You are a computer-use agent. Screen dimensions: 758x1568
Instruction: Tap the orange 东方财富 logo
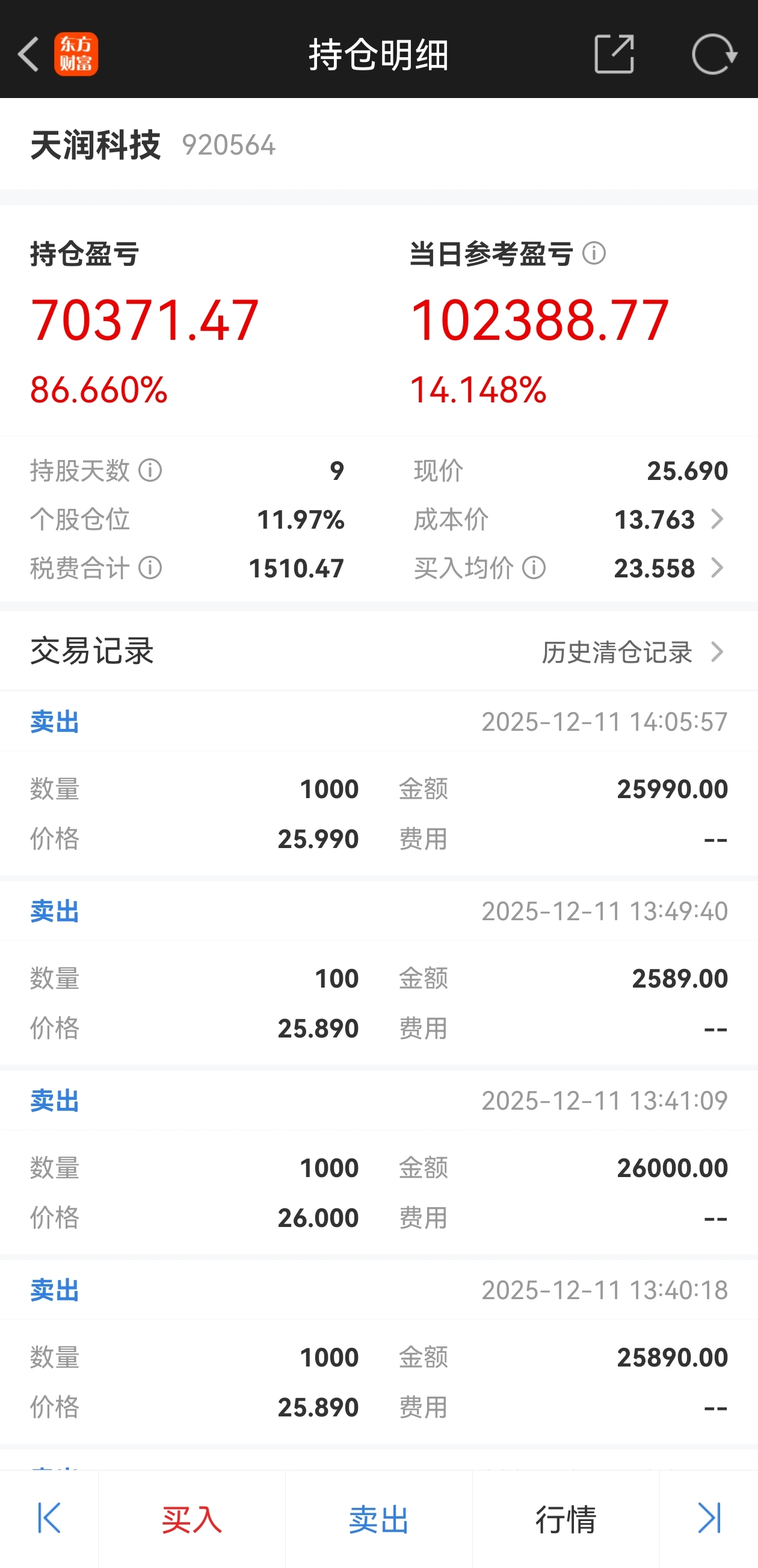[x=76, y=54]
